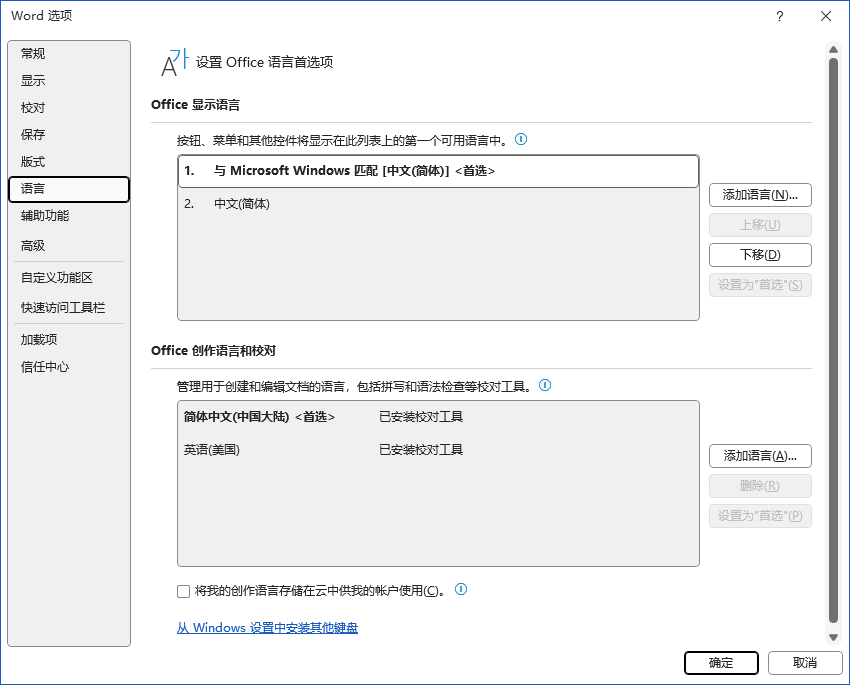850x685 pixels.
Task: Click the Help question mark icon
Action: tap(779, 16)
